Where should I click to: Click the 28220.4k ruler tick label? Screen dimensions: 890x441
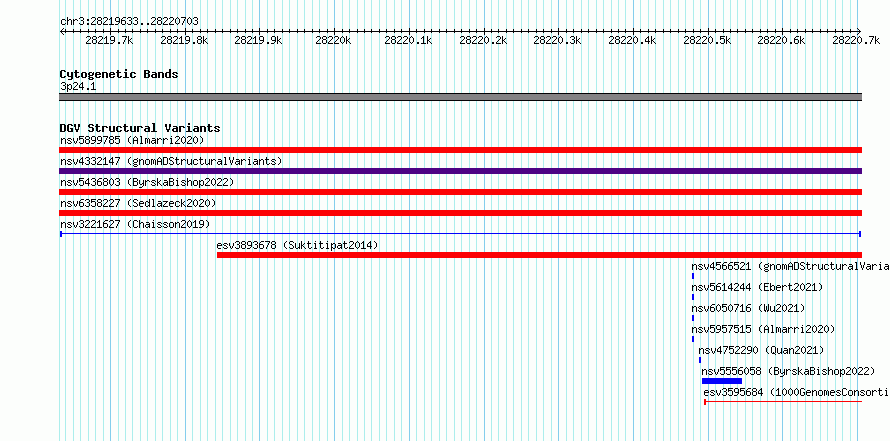pos(632,40)
